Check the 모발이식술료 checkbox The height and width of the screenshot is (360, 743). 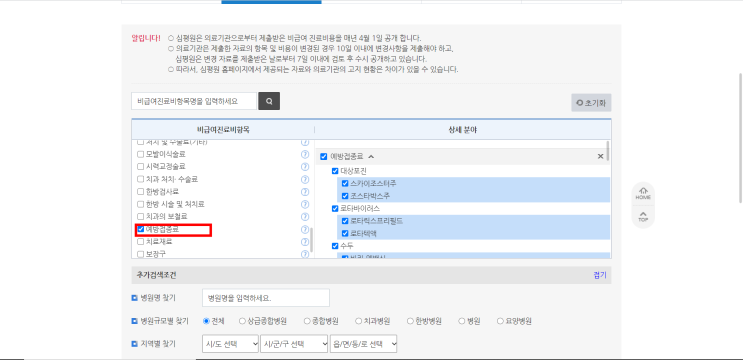click(x=140, y=154)
